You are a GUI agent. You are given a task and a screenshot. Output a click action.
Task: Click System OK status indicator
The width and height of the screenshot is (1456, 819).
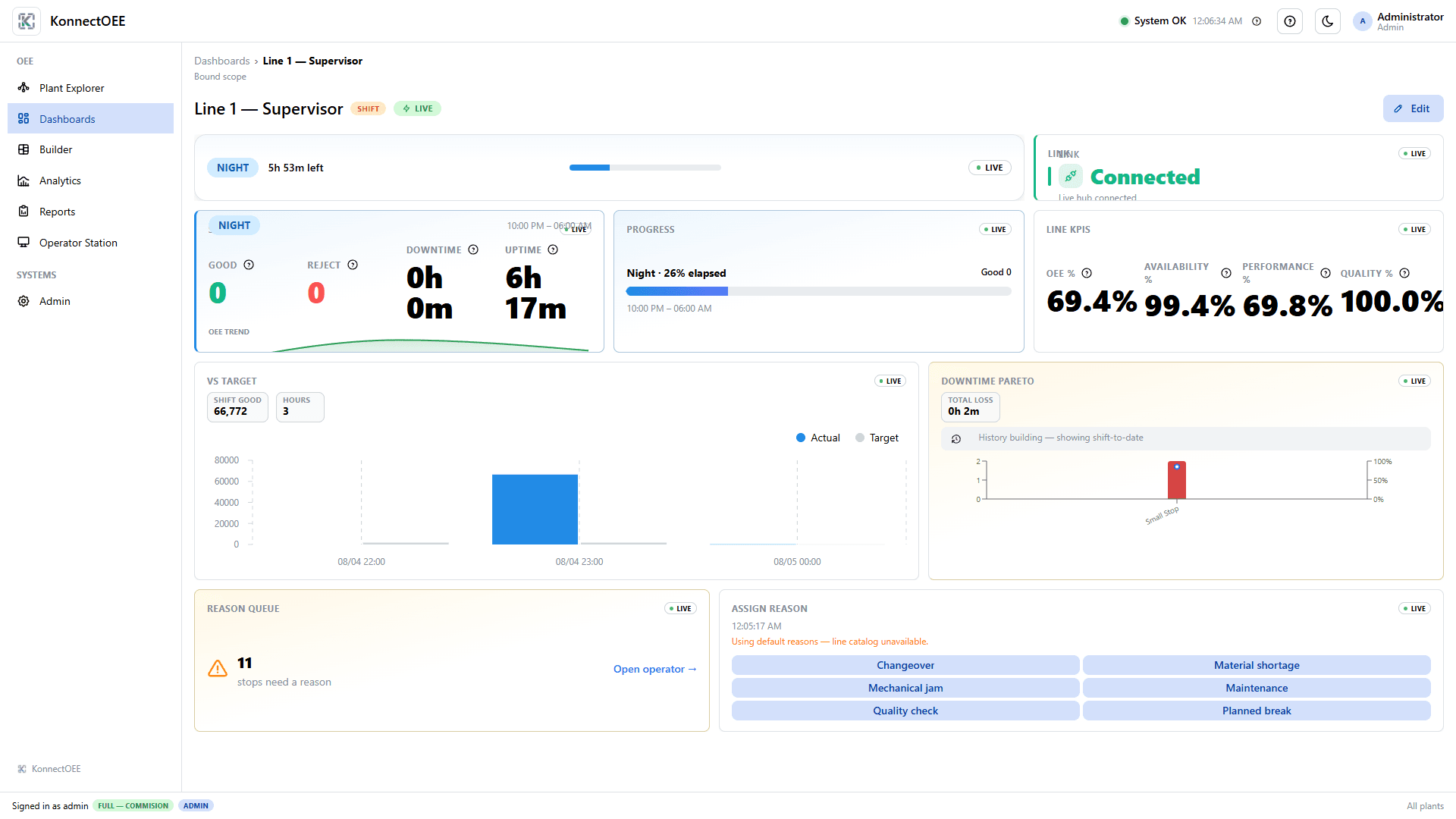(x=1153, y=21)
